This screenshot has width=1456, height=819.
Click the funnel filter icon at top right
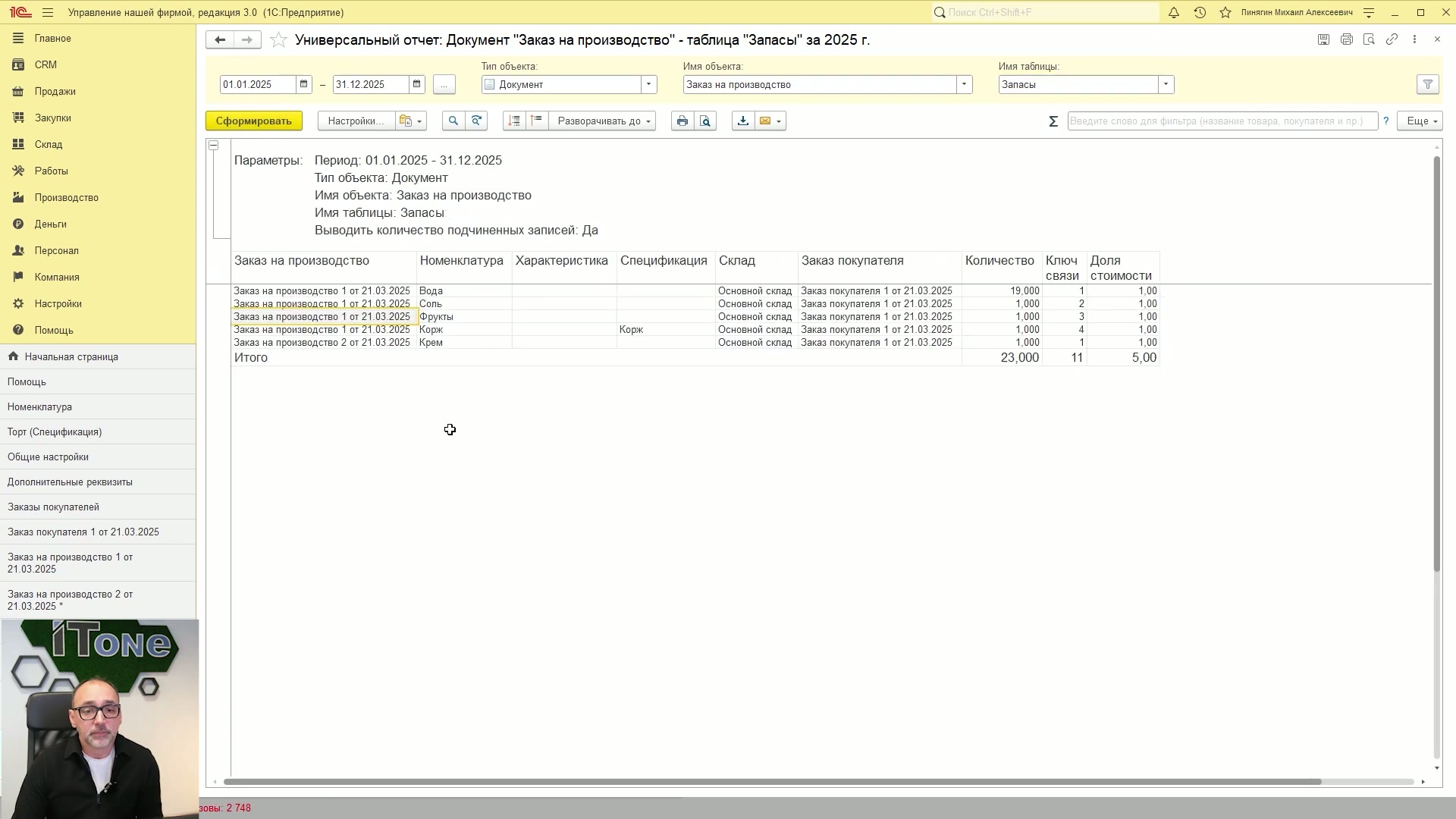tap(1428, 85)
